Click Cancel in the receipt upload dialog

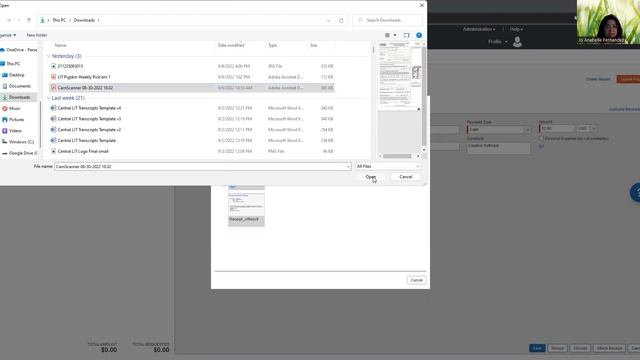(x=416, y=280)
